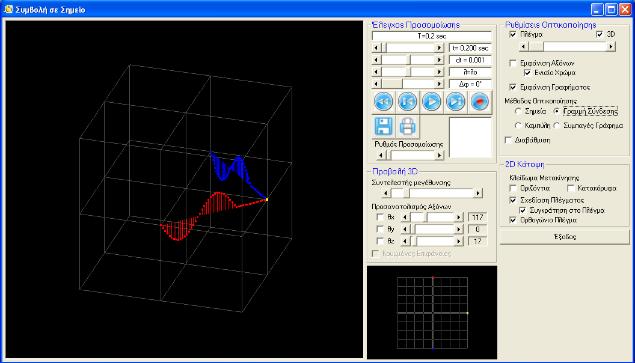Click the red record button
The image size is (635, 363).
click(x=479, y=102)
